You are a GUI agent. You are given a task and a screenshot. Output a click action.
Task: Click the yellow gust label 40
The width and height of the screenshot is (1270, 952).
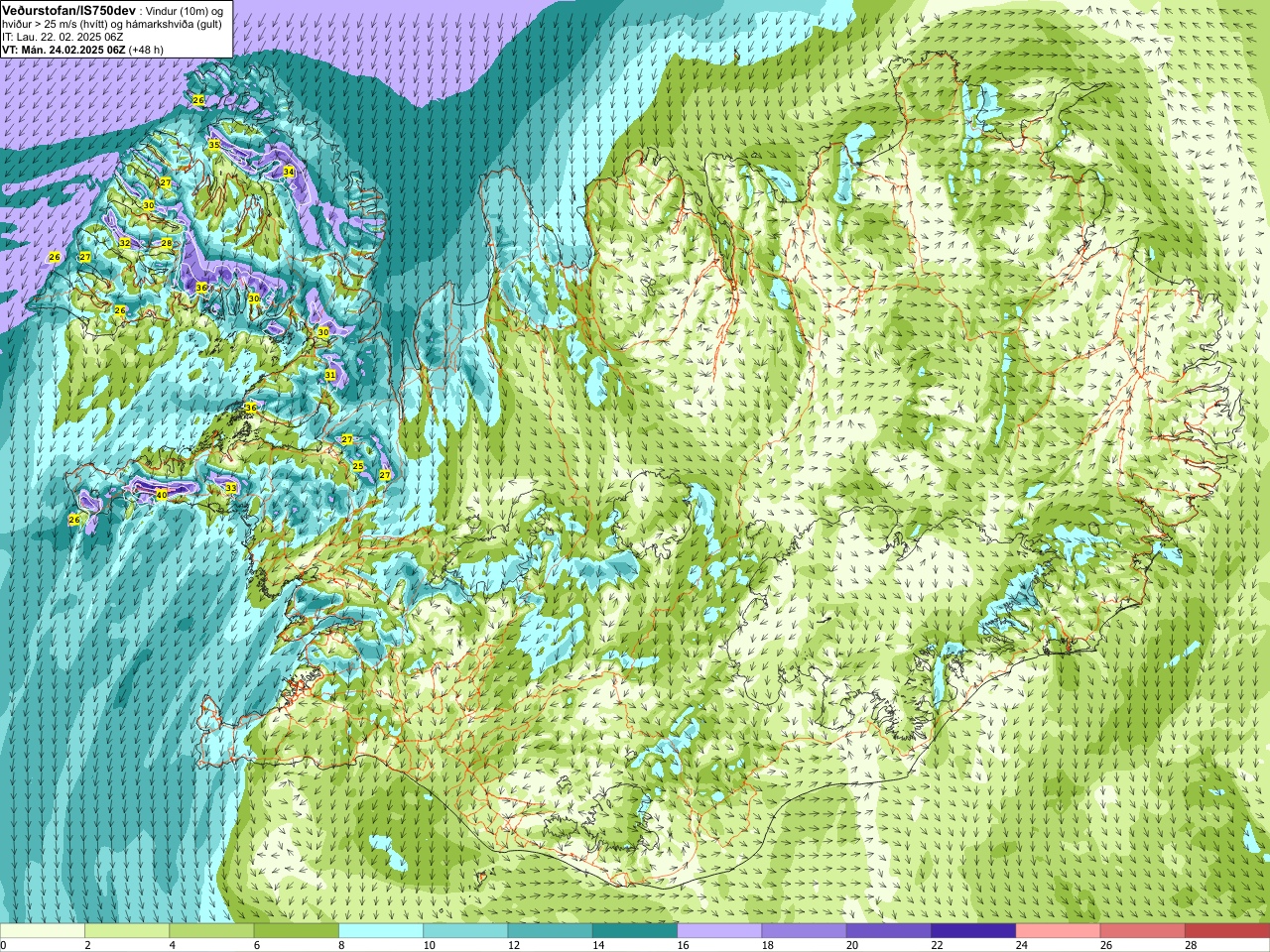coord(162,494)
